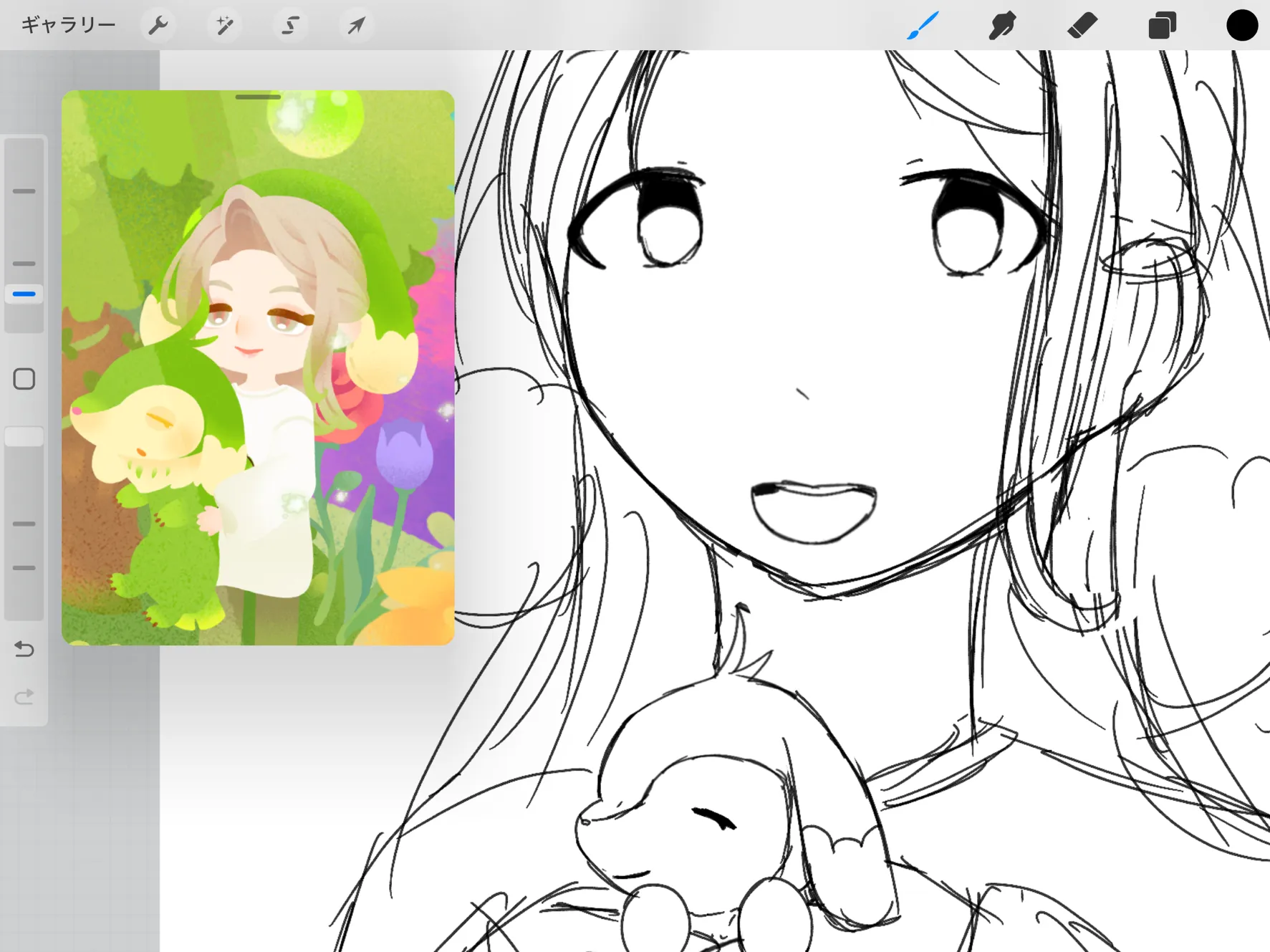Open the ギャラリー gallery view
Viewport: 1270px width, 952px height.
click(x=68, y=25)
